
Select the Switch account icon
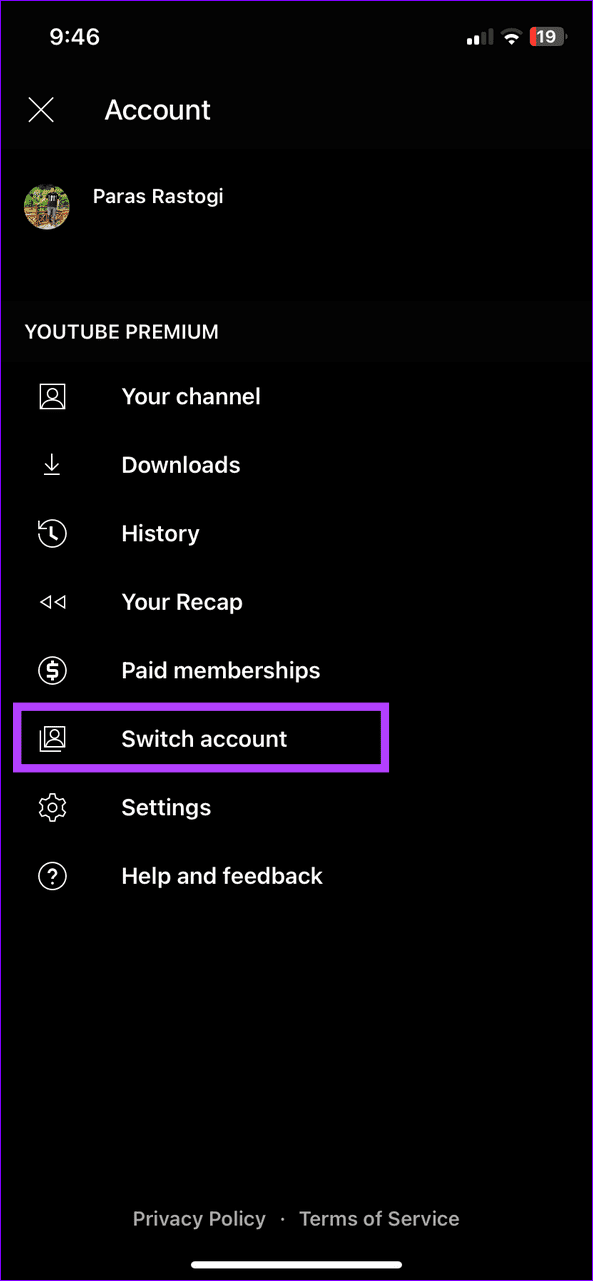point(52,738)
